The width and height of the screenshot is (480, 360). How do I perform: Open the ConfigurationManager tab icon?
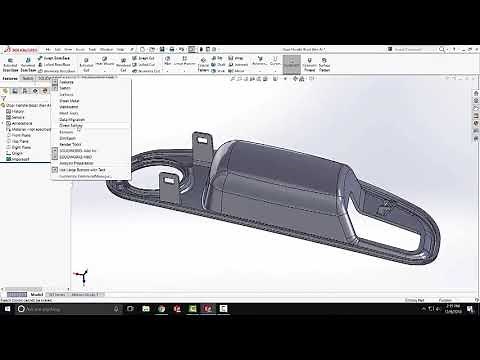25,91
